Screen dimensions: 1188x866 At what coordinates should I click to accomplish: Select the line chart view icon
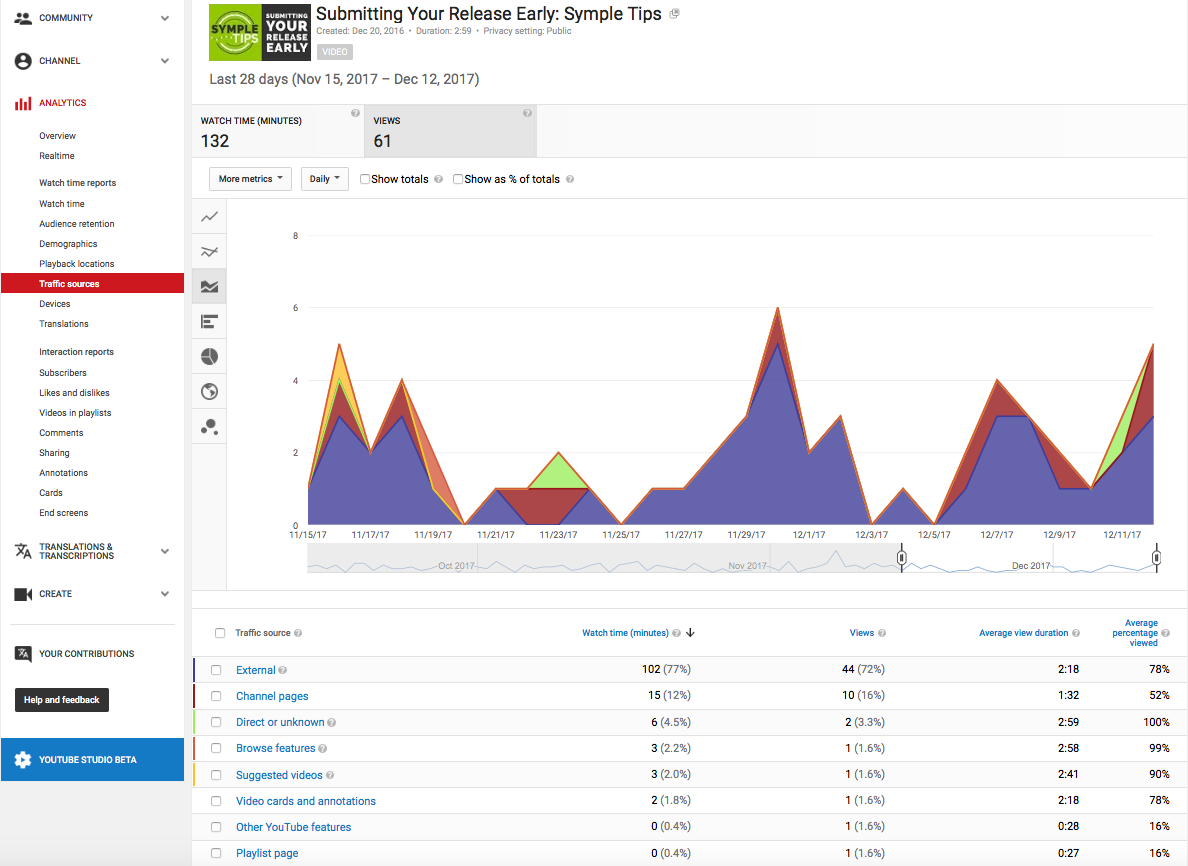click(209, 217)
